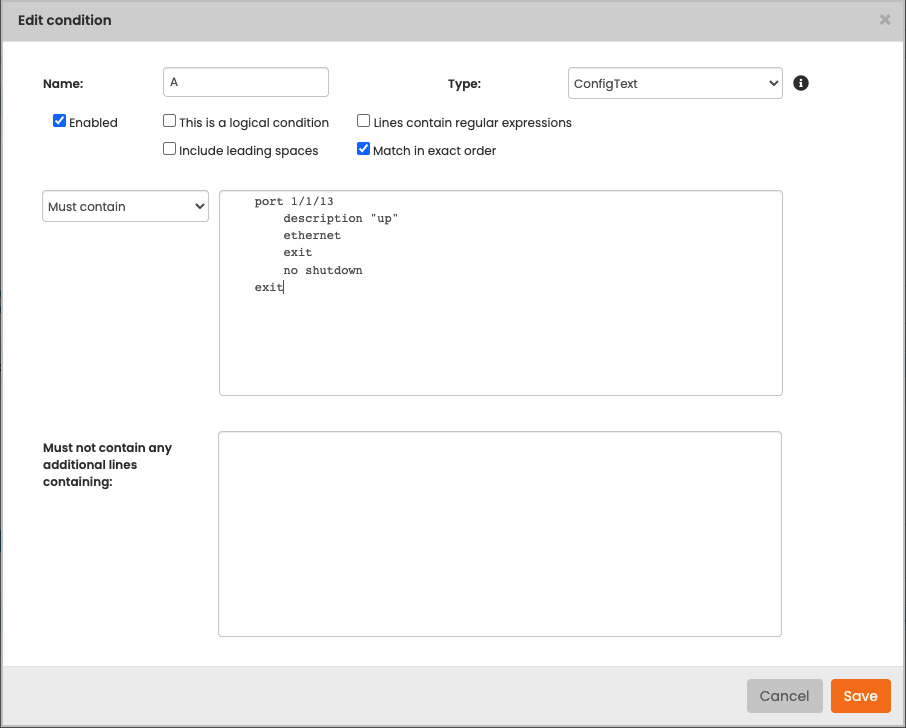Click the 'Name:' field label
The width and height of the screenshot is (906, 728).
[x=63, y=84]
